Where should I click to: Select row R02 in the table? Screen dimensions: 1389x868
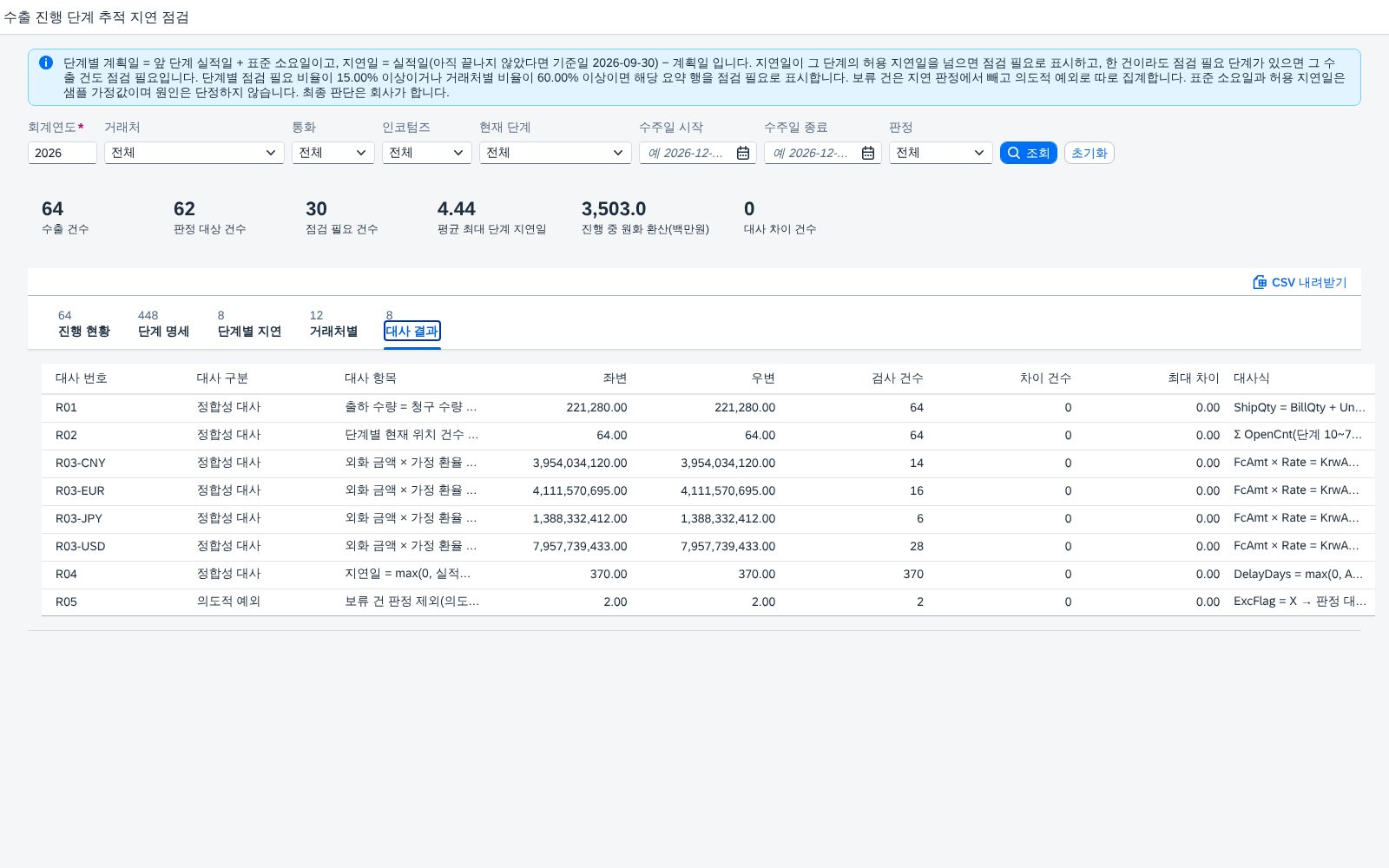pos(708,435)
